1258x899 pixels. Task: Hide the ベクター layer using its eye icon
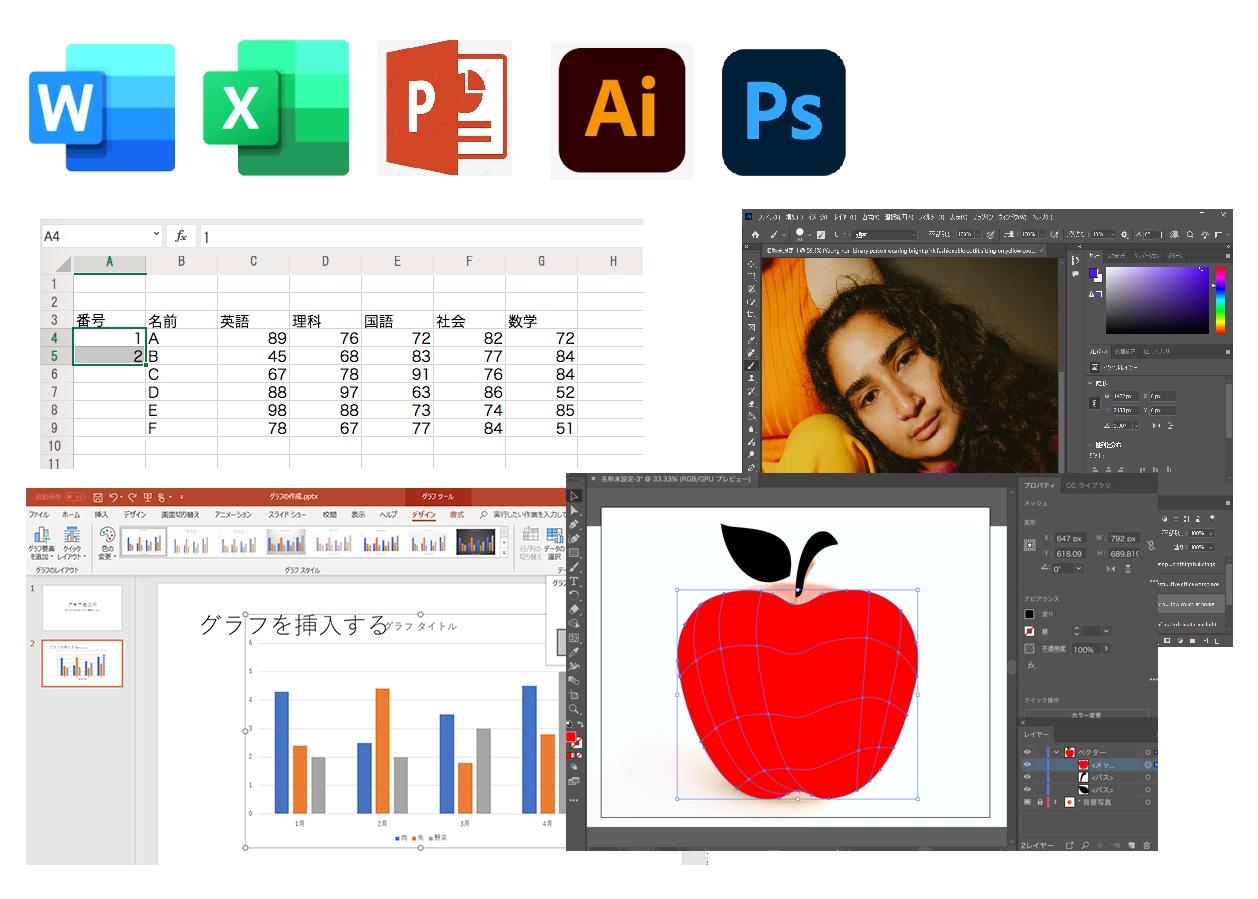1027,752
